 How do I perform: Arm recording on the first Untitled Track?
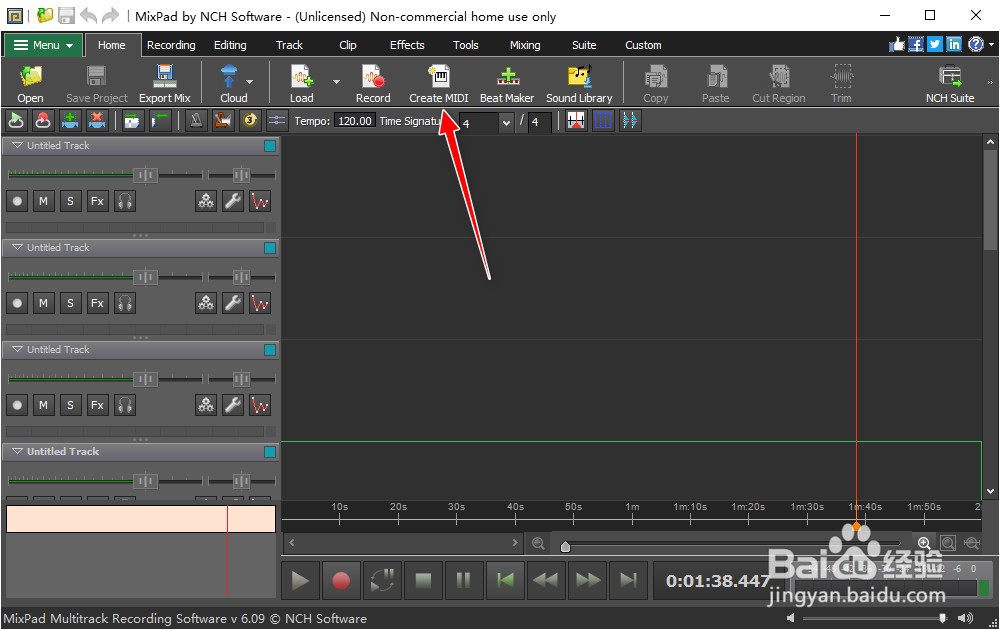click(x=17, y=201)
